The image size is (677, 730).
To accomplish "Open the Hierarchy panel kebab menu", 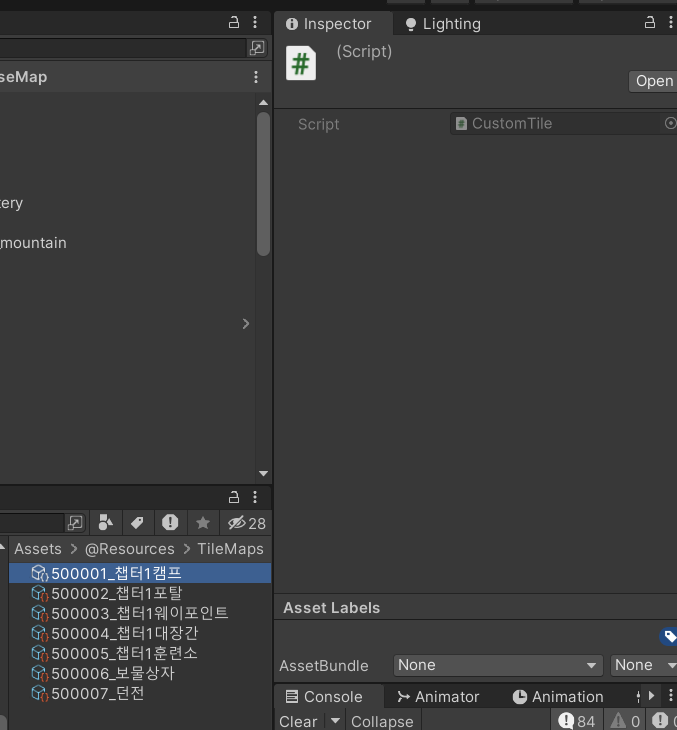I will pos(255,22).
